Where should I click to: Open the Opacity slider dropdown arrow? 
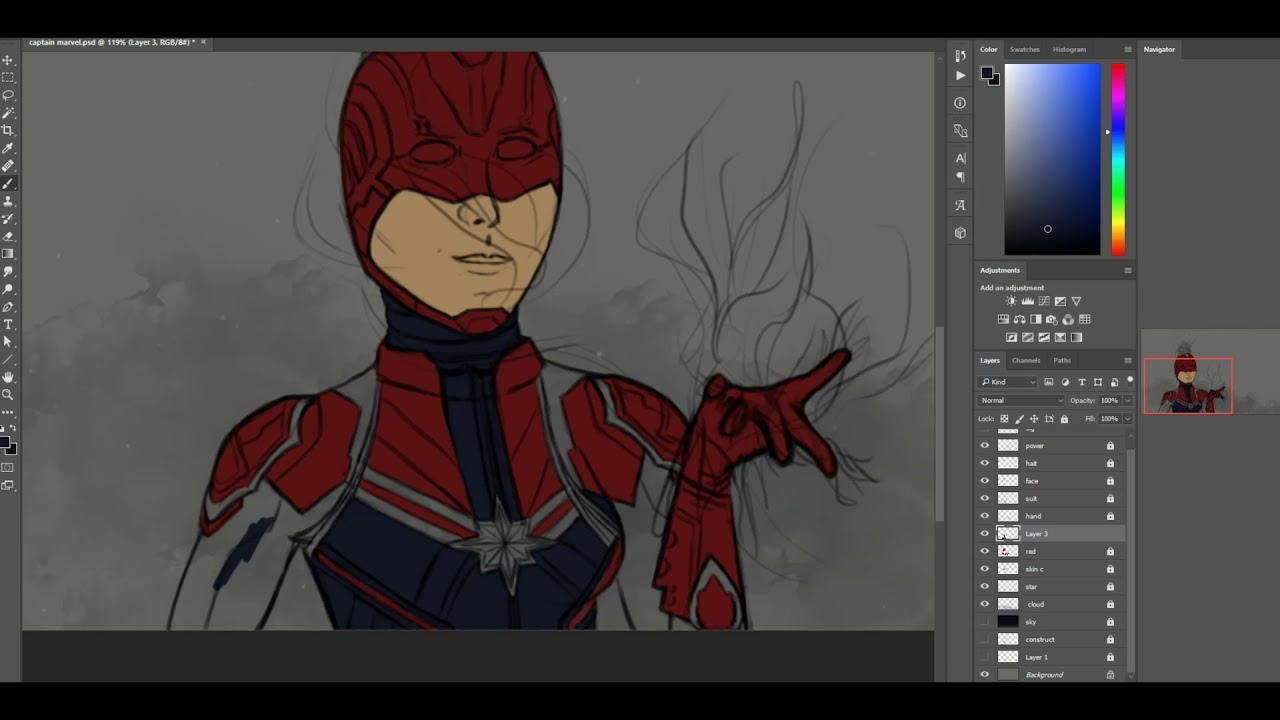pos(1128,400)
